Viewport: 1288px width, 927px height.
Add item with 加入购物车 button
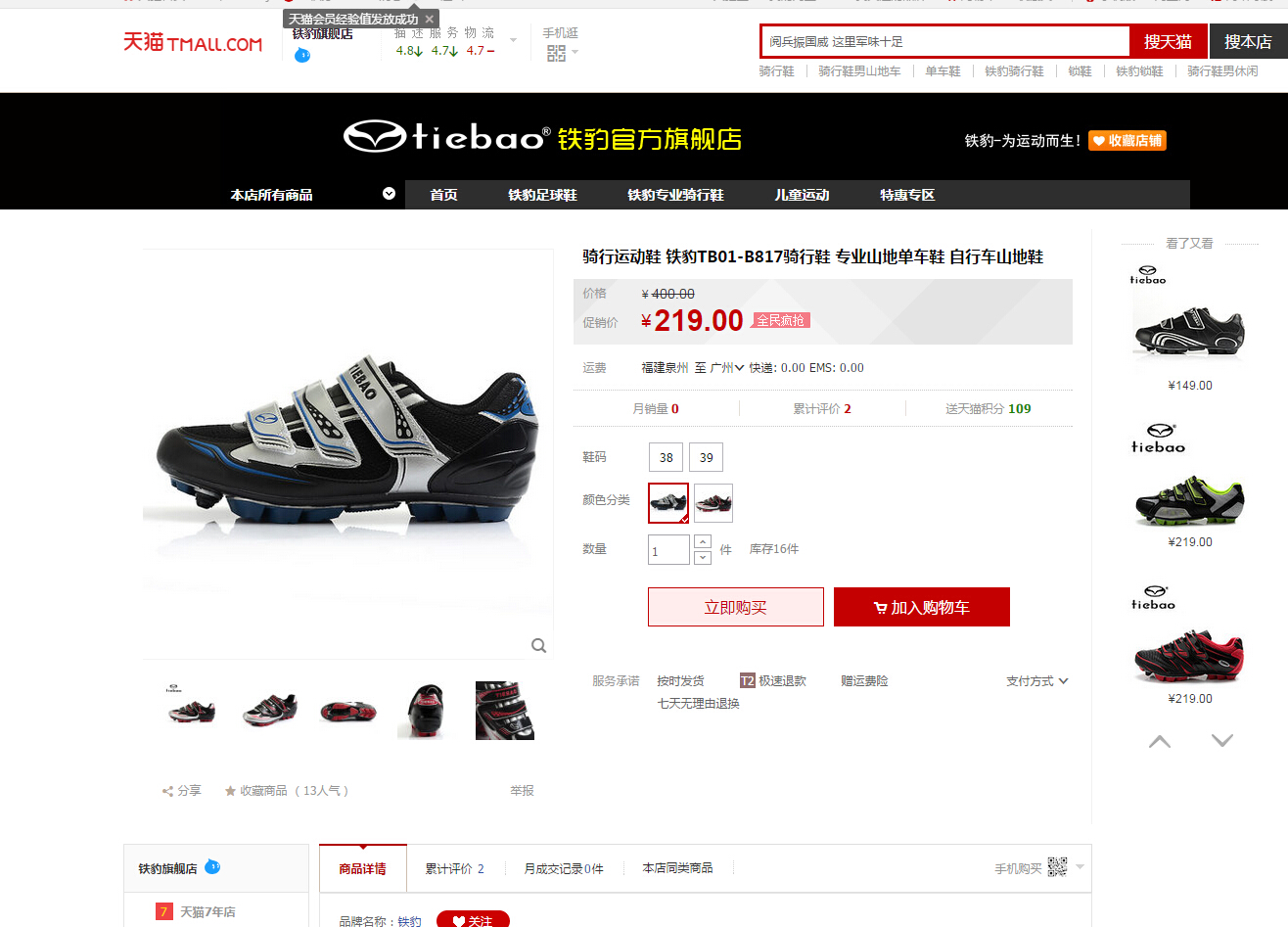922,607
